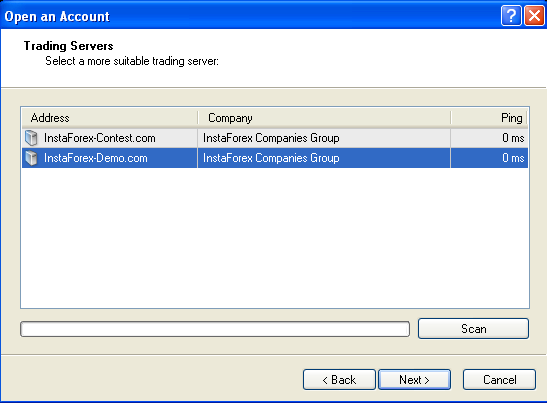Image resolution: width=550 pixels, height=403 pixels.
Task: Select the InstaForex-Demo.com server address
Action: coord(96,158)
